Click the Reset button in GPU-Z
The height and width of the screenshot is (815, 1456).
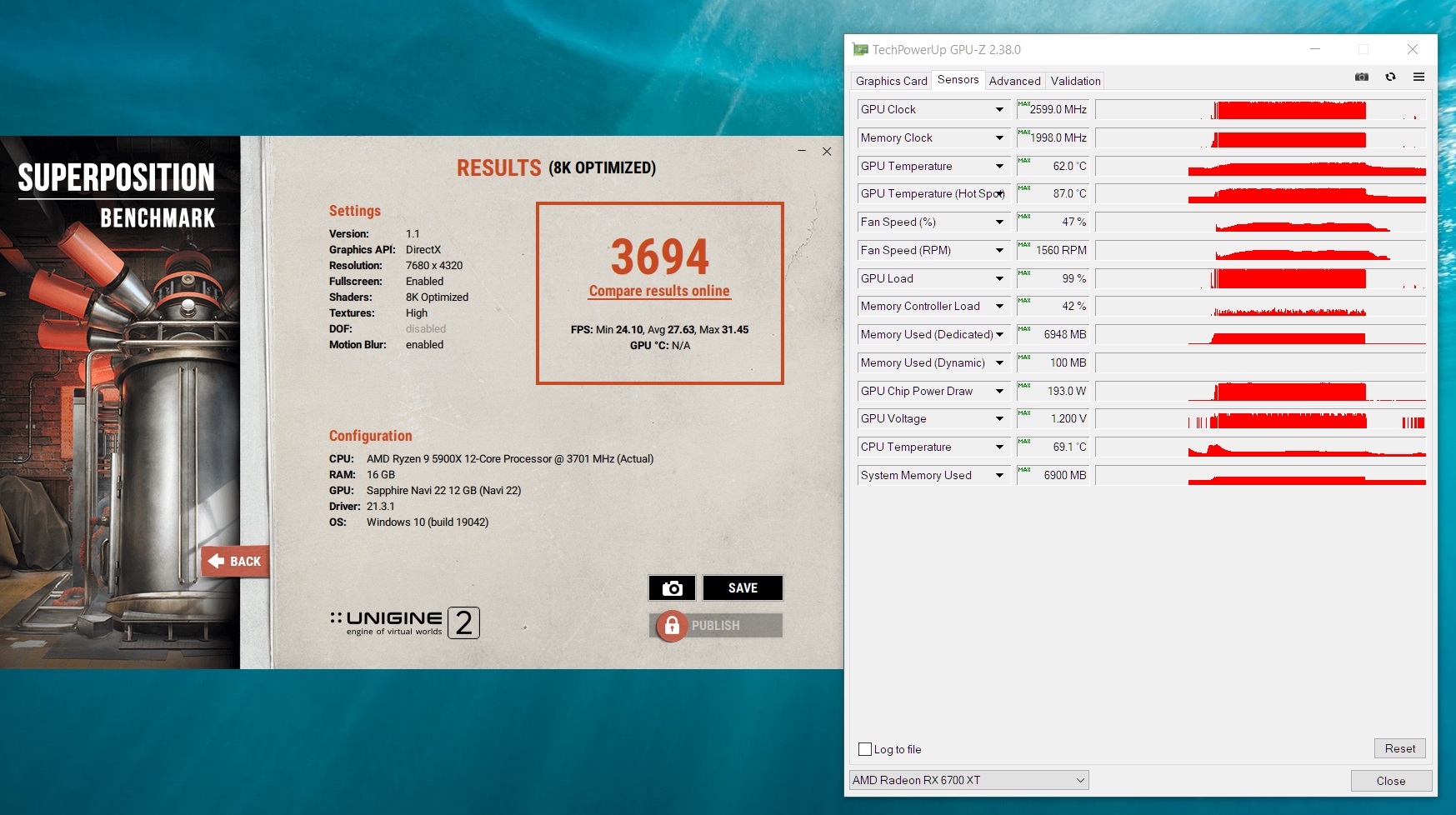tap(1400, 748)
